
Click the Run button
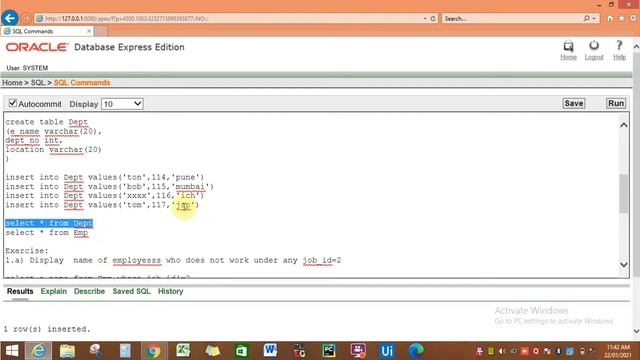click(x=616, y=103)
